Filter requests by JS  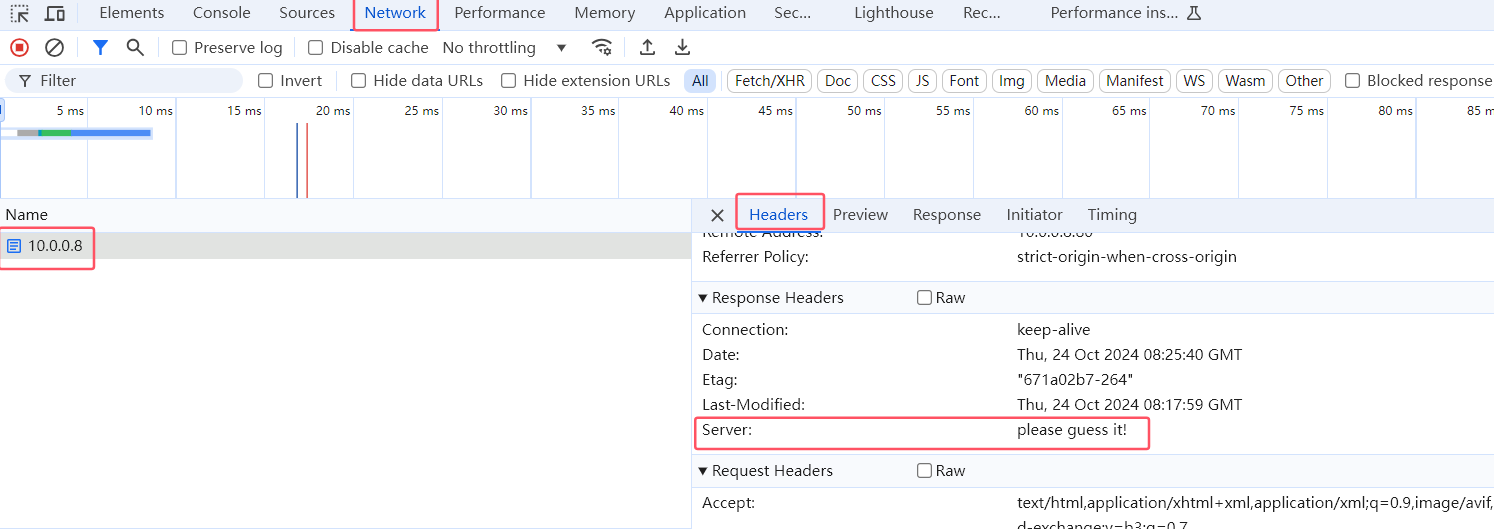pos(922,81)
